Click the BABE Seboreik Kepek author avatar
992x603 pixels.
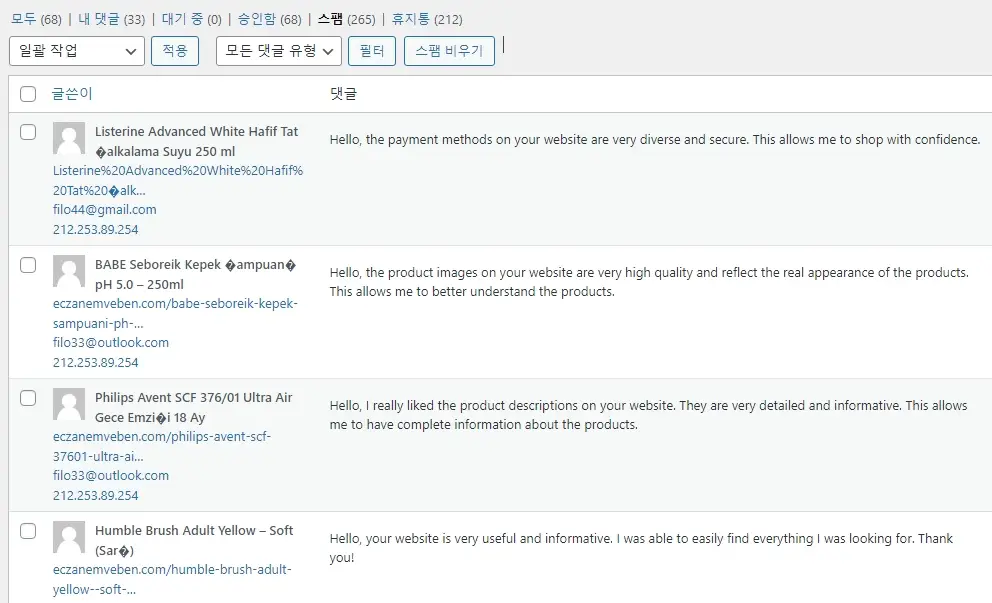(69, 271)
